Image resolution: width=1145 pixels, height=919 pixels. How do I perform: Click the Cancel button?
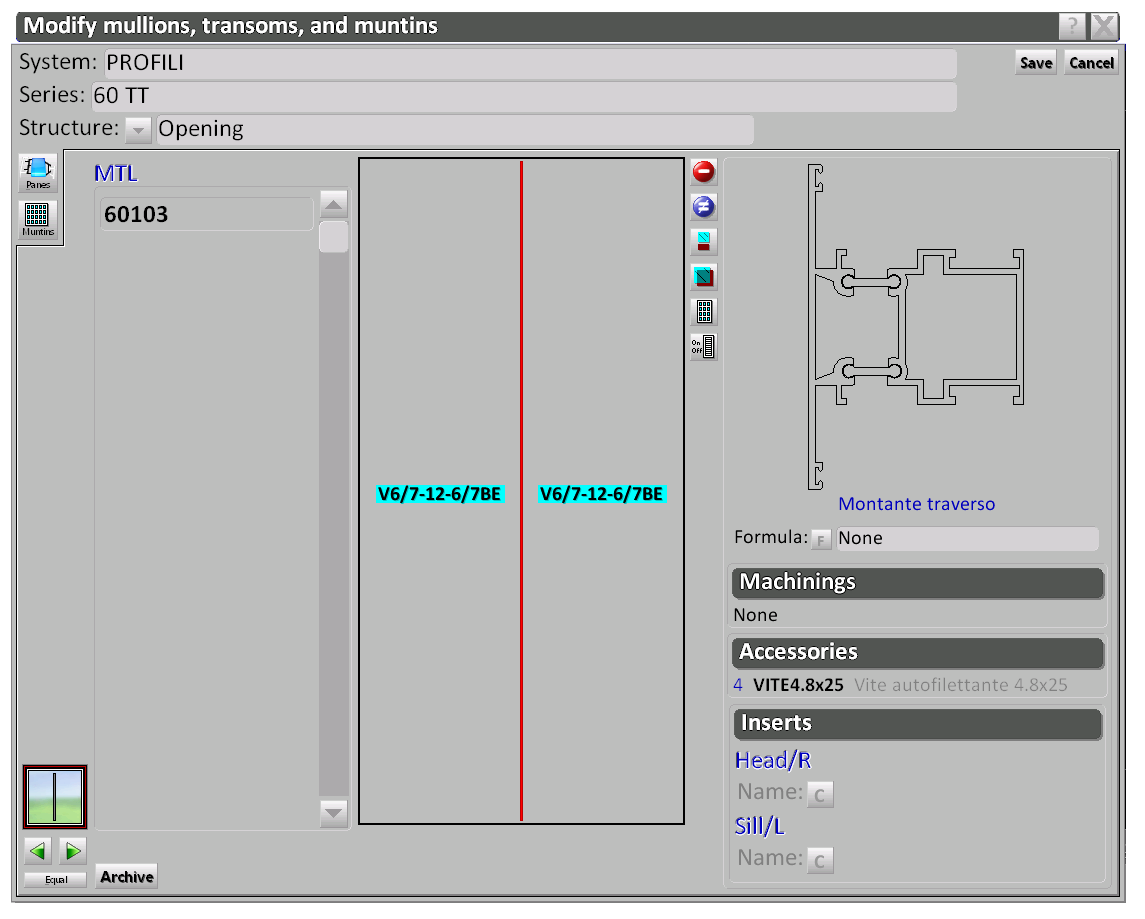coord(1091,63)
